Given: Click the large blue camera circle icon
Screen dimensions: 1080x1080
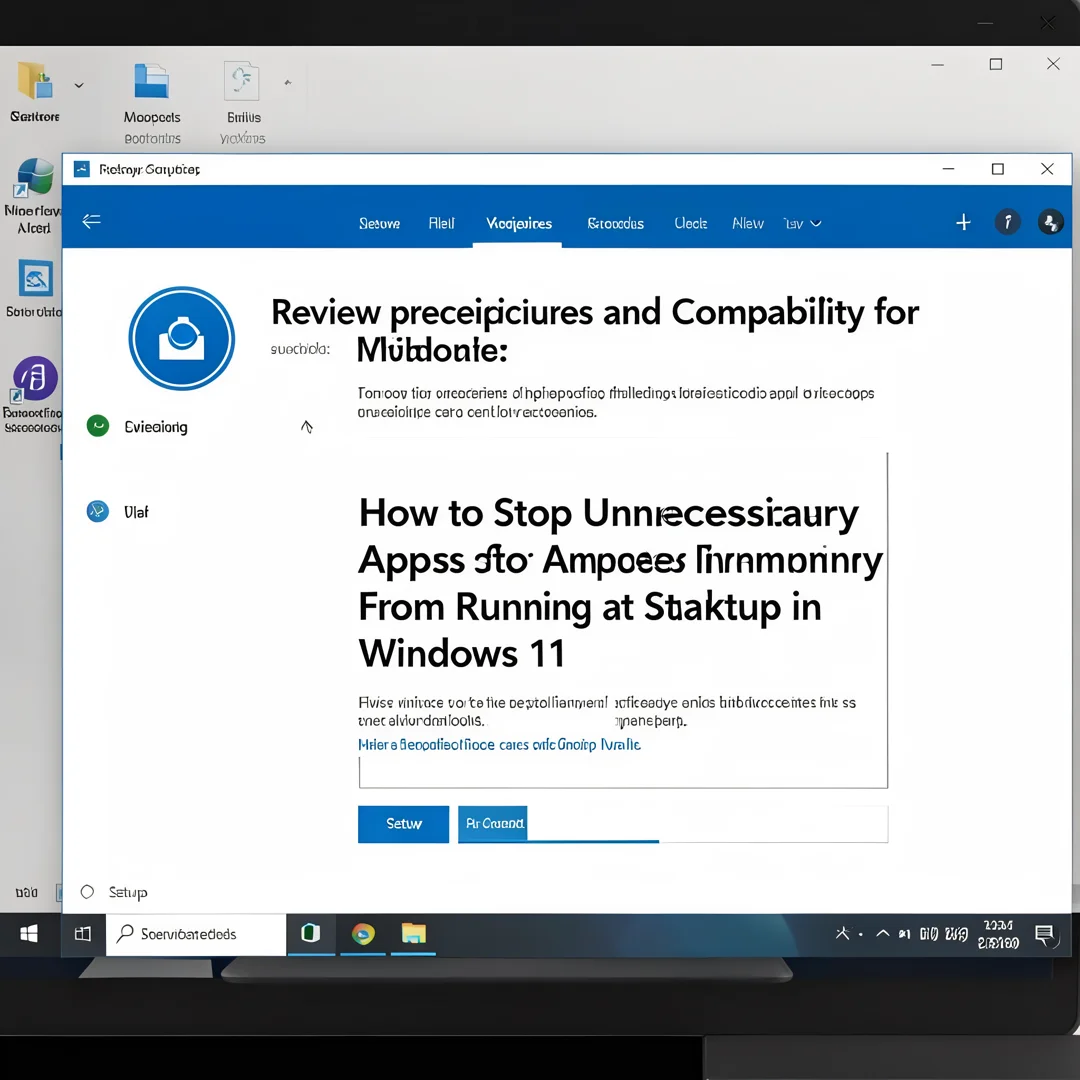Looking at the screenshot, I should coord(182,338).
